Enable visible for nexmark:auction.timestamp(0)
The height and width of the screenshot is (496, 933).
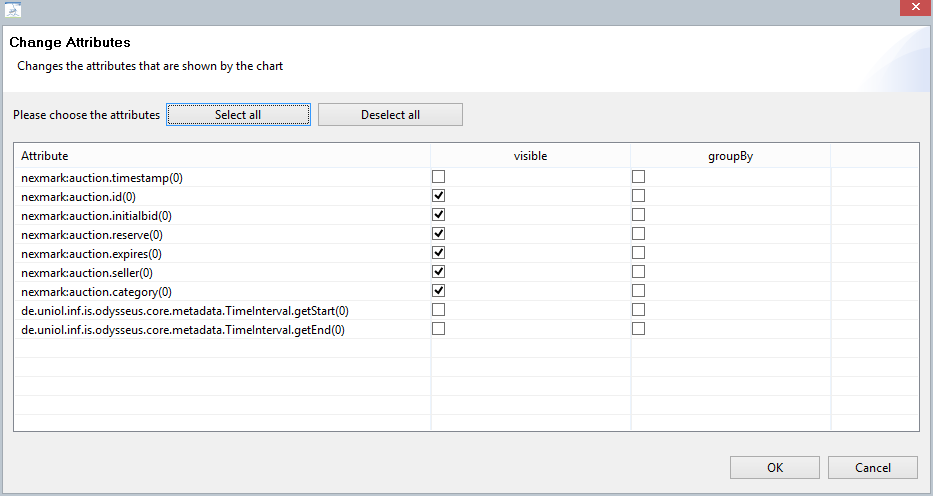click(438, 177)
